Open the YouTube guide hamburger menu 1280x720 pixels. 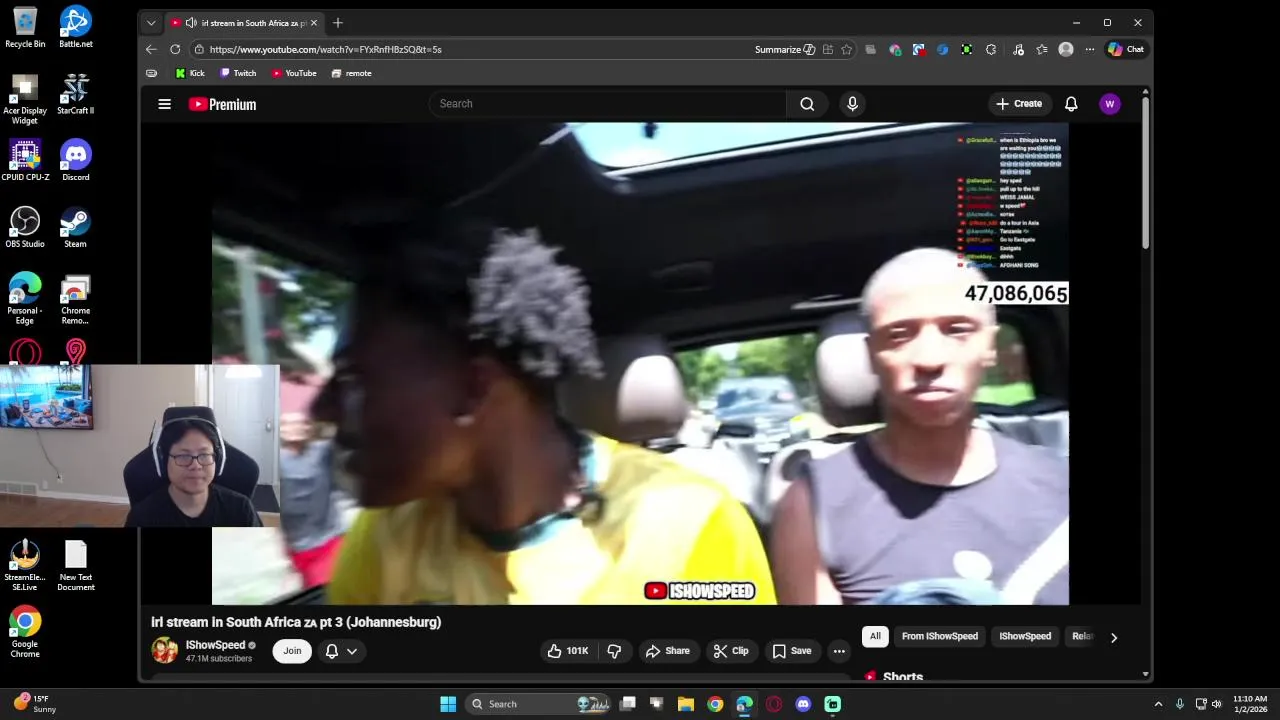(x=164, y=104)
